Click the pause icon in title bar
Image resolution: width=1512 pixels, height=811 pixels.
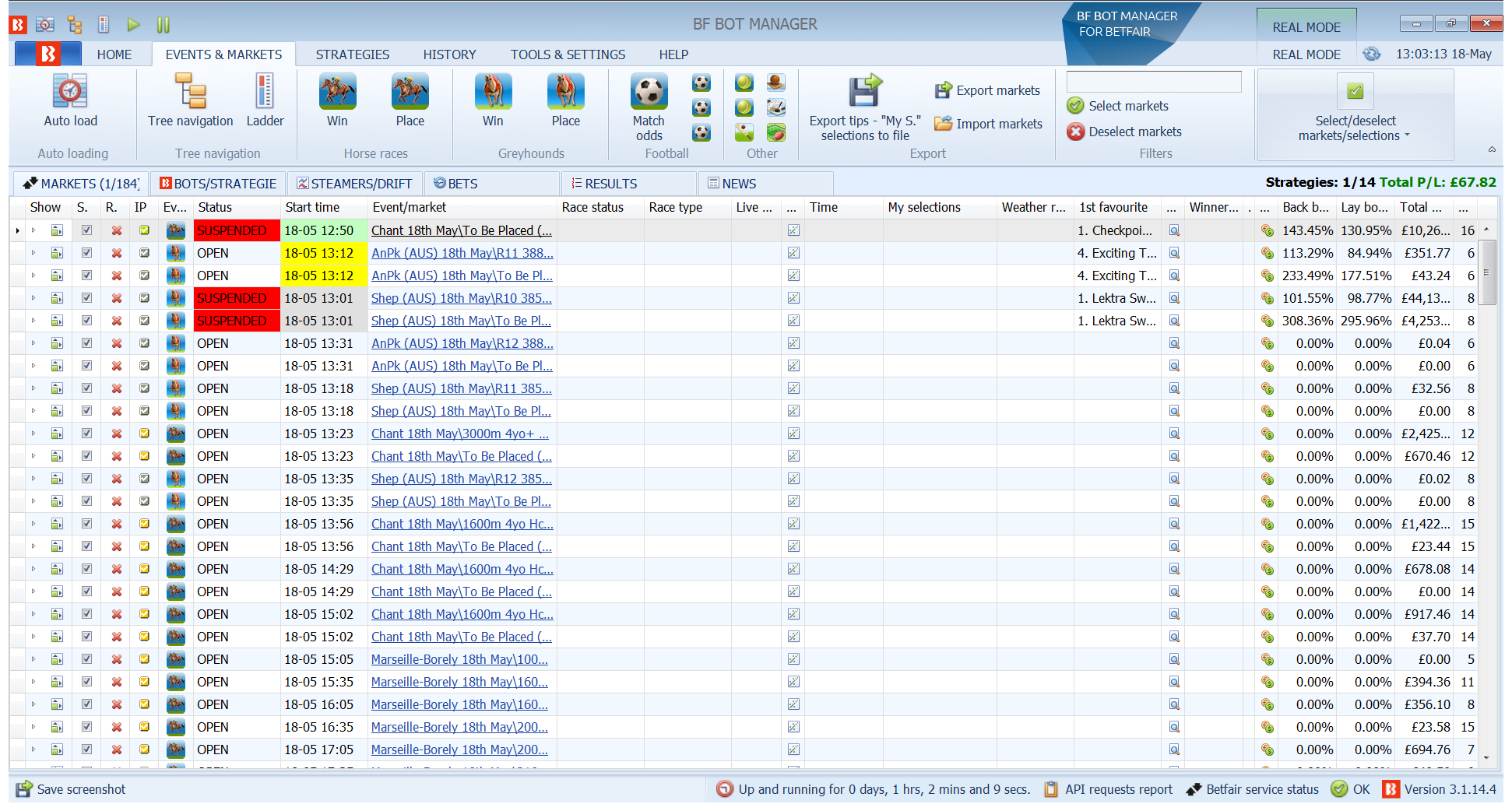click(x=163, y=25)
